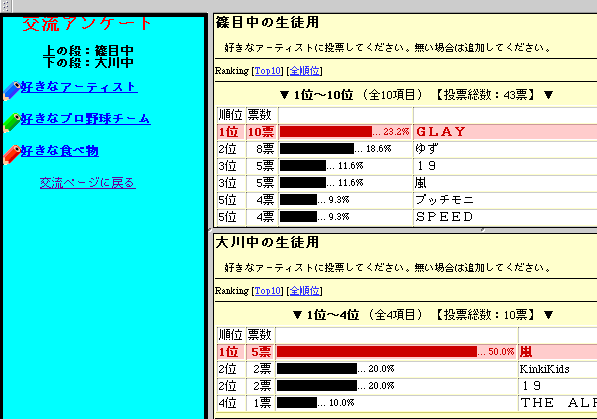
Task: Click the red GLAY 23.2% vote bar
Action: click(x=326, y=132)
